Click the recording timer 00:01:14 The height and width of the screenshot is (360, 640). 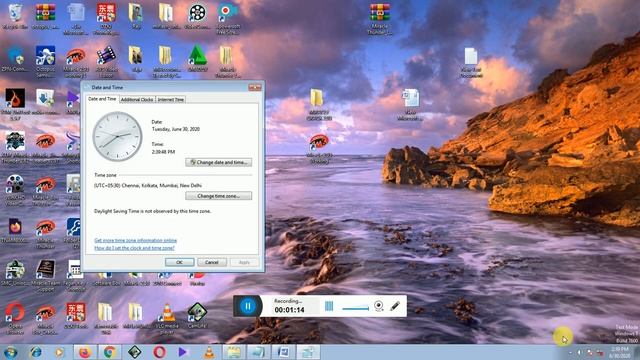click(x=289, y=310)
